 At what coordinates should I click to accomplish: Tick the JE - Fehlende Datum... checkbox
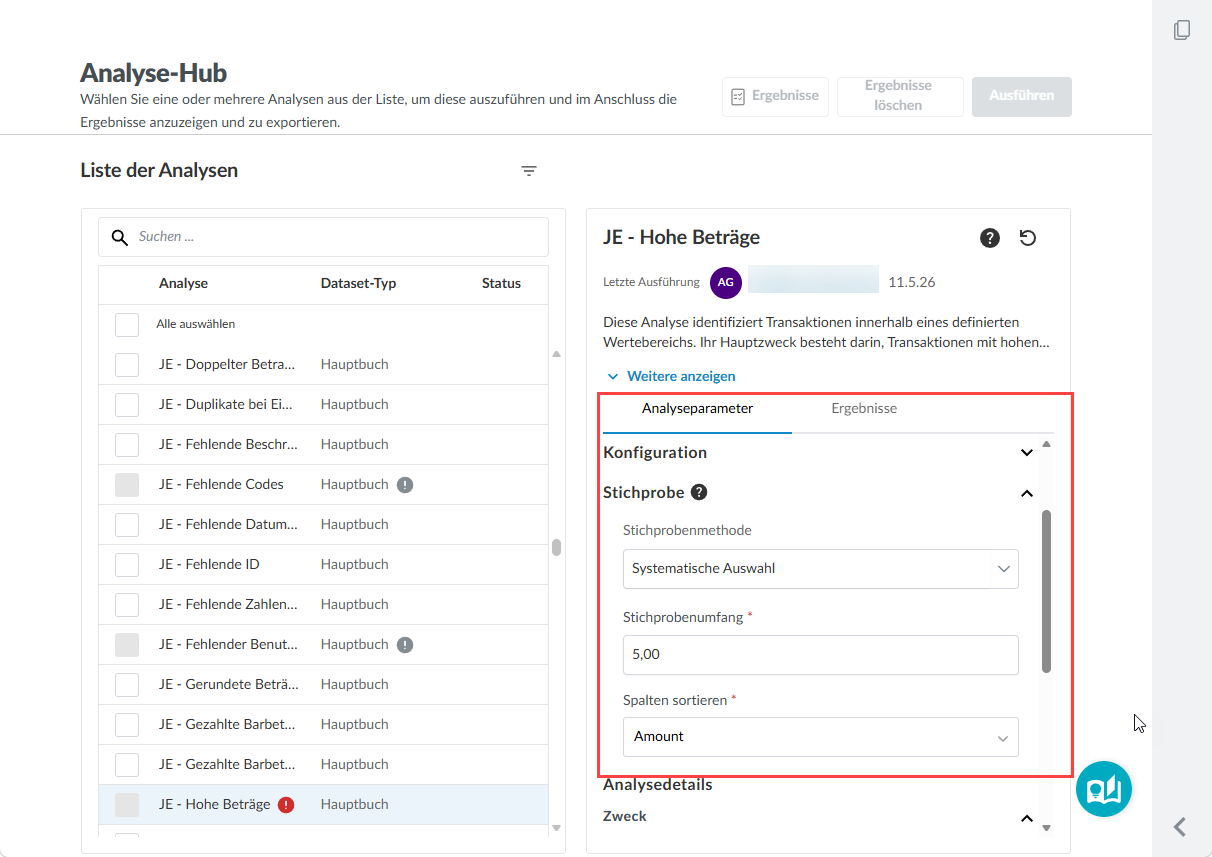pos(127,525)
